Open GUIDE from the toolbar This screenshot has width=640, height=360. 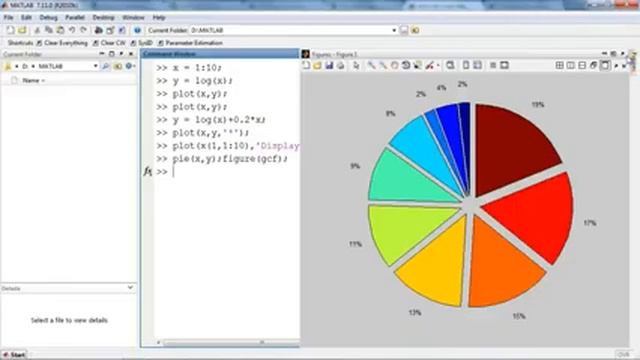click(x=110, y=30)
